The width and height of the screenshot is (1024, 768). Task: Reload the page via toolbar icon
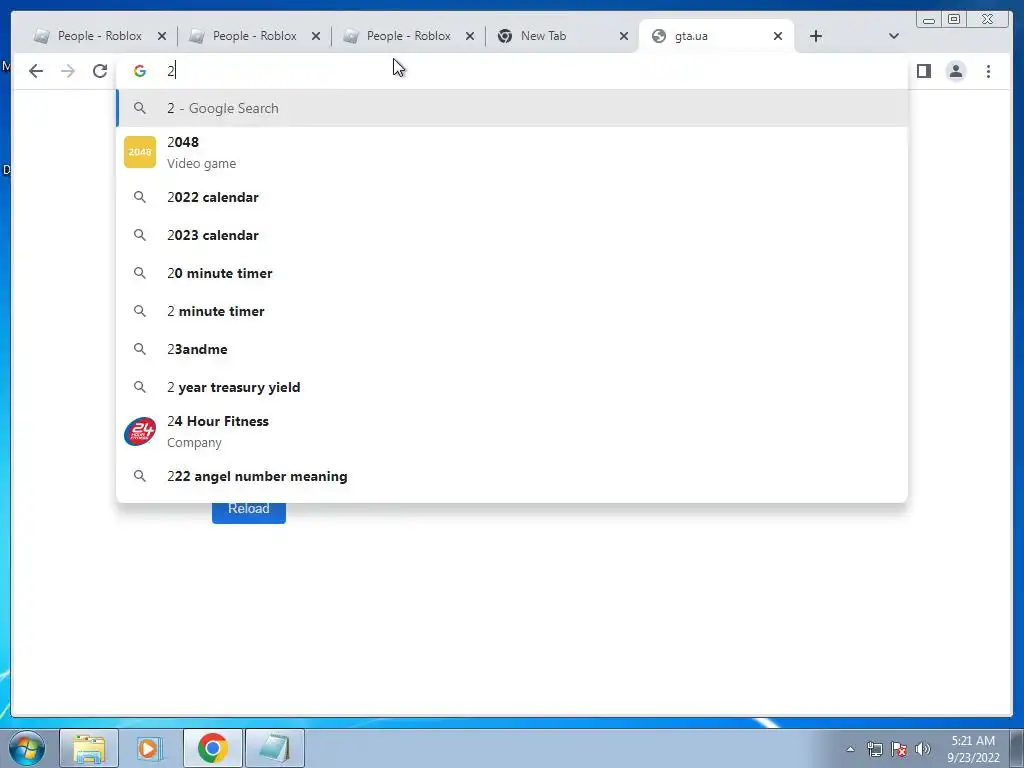(x=100, y=71)
